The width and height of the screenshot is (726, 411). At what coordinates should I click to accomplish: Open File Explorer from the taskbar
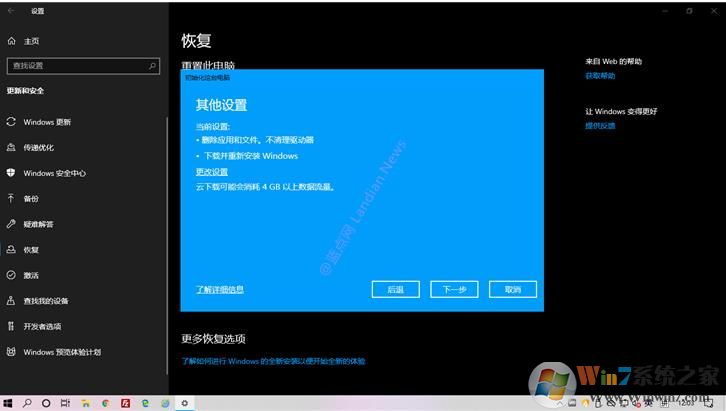86,403
